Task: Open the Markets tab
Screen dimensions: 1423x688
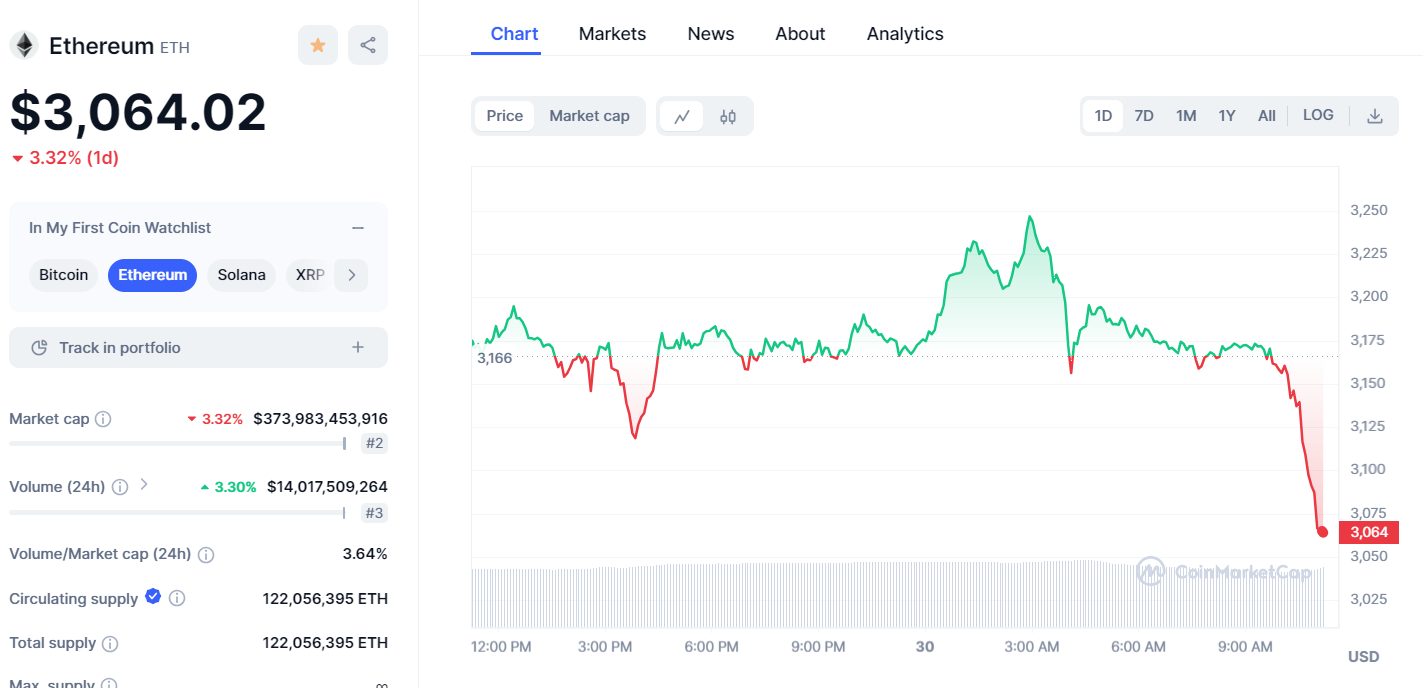Action: pyautogui.click(x=613, y=34)
